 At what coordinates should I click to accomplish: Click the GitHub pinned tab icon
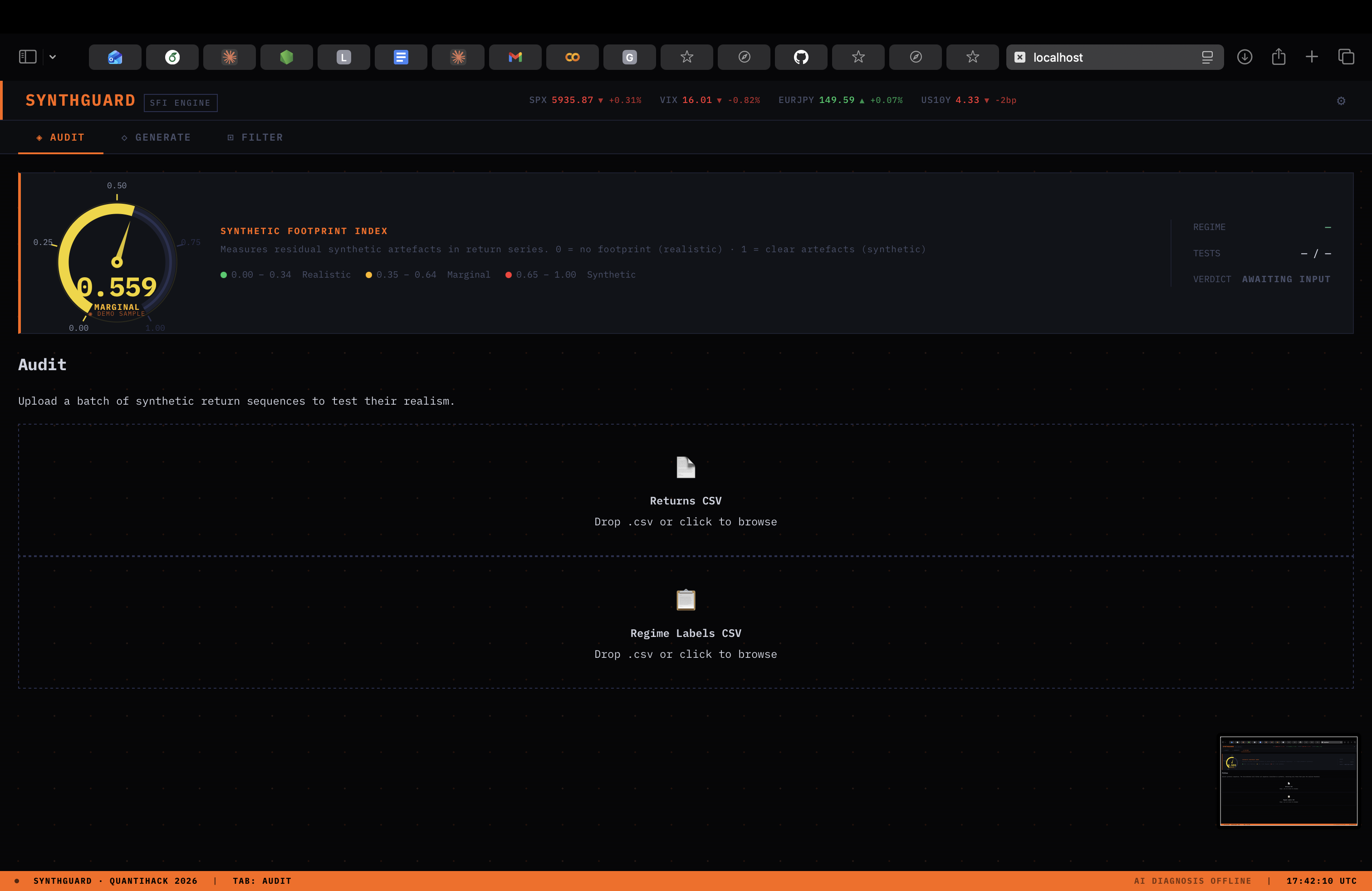[801, 57]
